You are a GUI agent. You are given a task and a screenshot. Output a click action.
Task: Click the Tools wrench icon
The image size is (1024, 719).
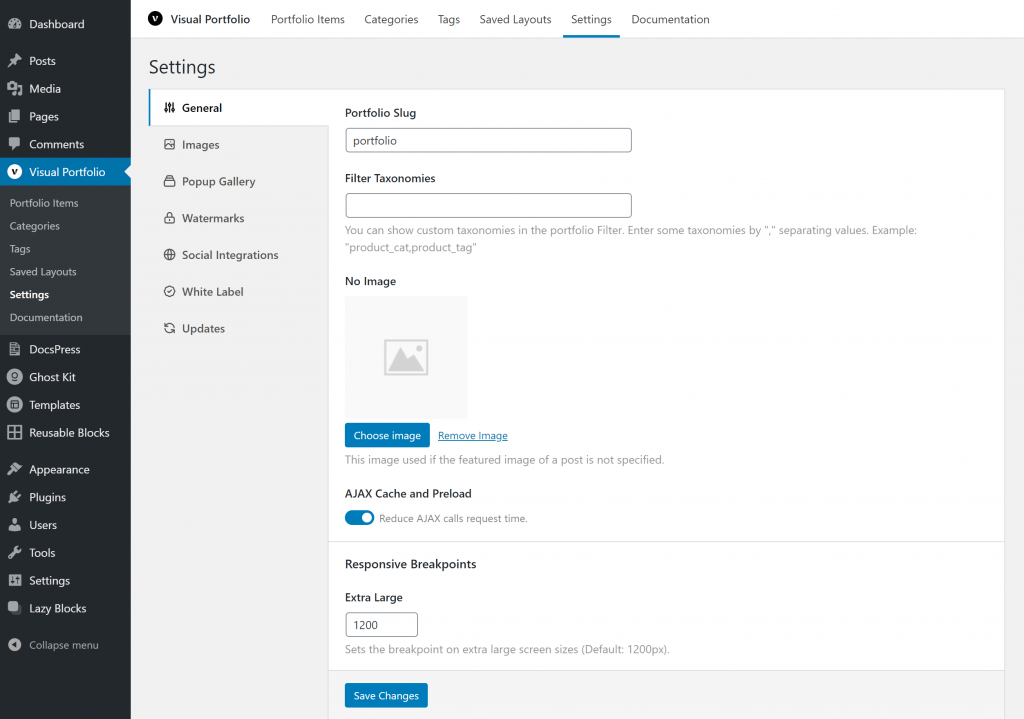pyautogui.click(x=14, y=552)
